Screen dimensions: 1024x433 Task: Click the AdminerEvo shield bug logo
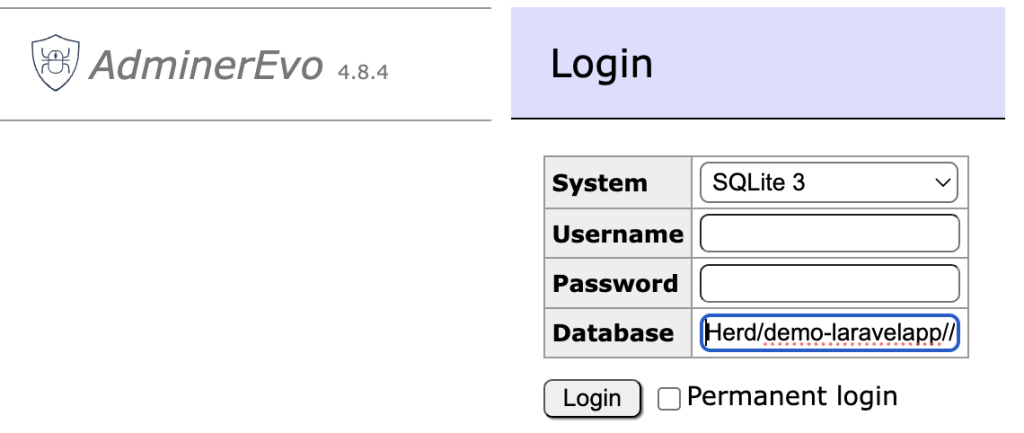(x=56, y=62)
